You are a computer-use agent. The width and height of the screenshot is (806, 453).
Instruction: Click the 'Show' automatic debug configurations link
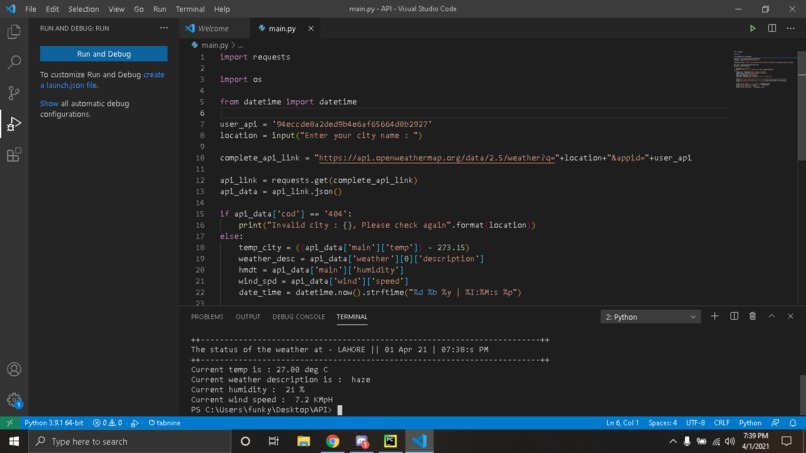tap(49, 103)
